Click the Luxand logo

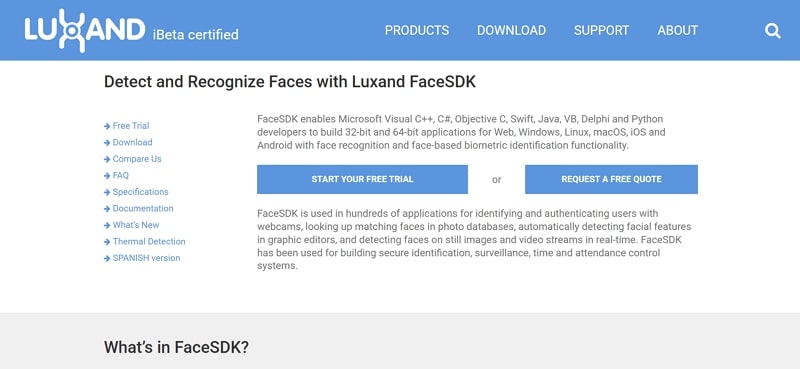85,31
